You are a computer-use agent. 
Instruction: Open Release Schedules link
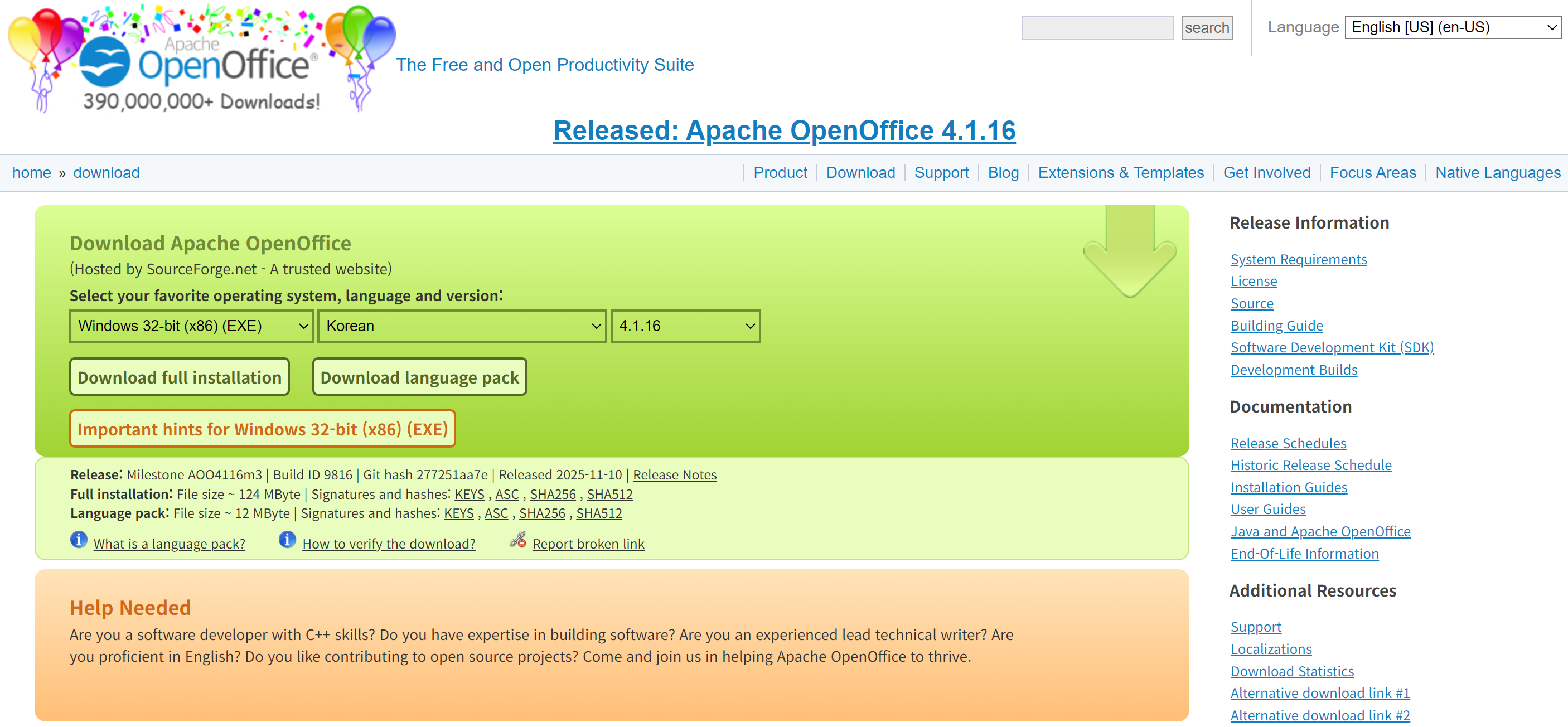pyautogui.click(x=1288, y=443)
